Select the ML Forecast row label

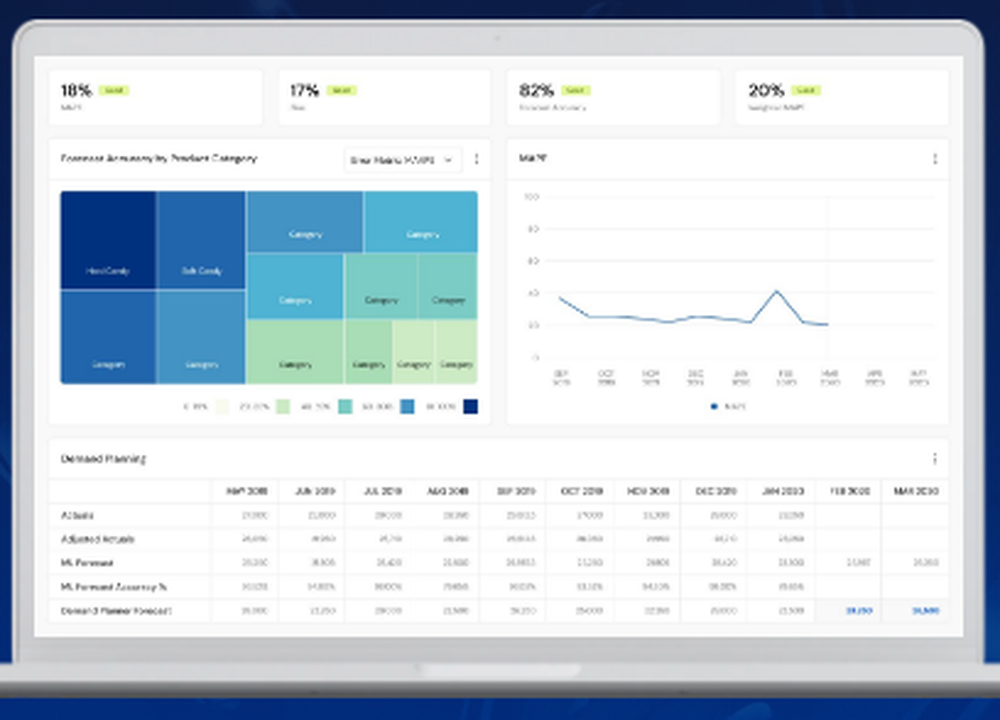pyautogui.click(x=87, y=563)
